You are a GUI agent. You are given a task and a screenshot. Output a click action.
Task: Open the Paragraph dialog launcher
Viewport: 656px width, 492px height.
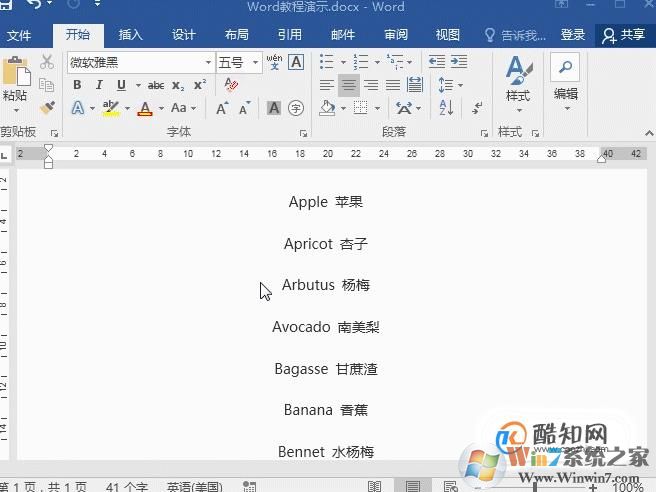[x=484, y=133]
